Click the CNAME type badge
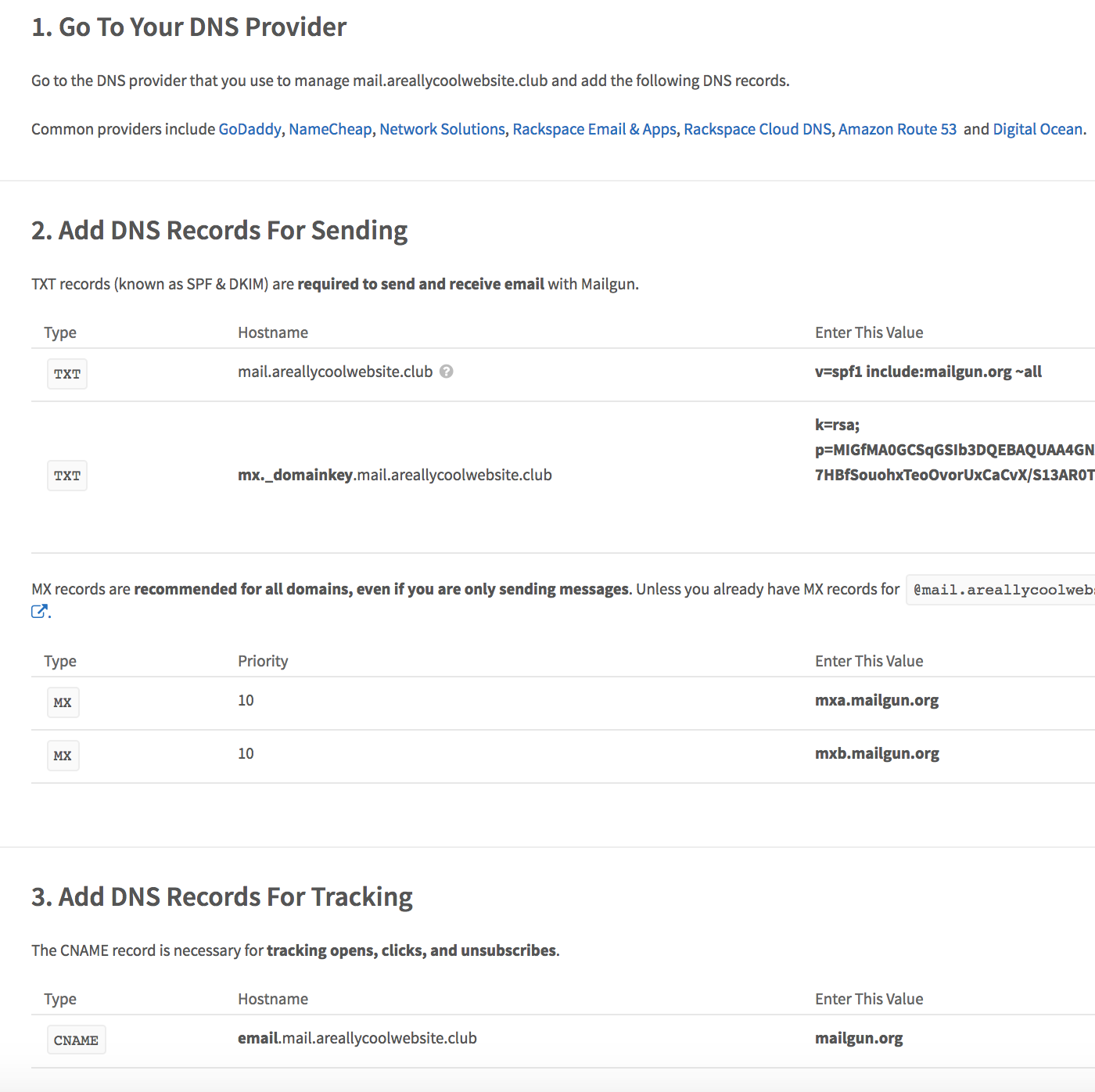The image size is (1095, 1092). click(76, 1040)
